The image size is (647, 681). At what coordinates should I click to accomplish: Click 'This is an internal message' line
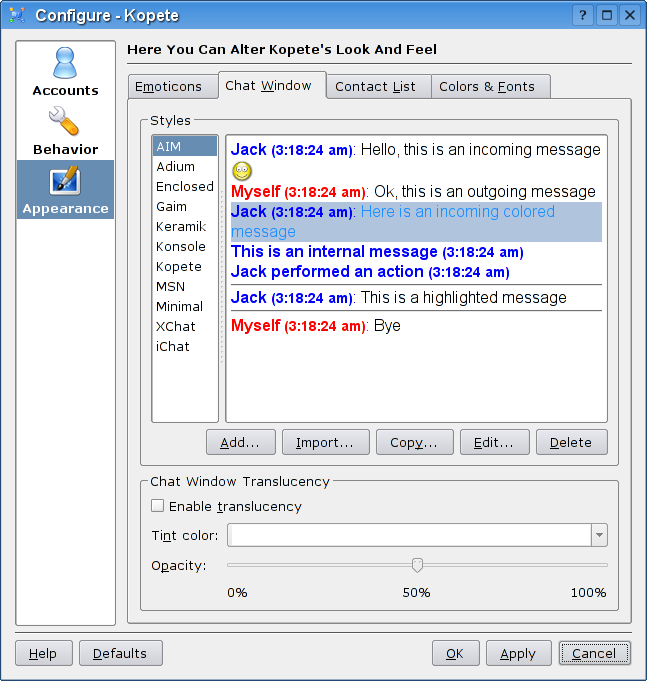(377, 251)
